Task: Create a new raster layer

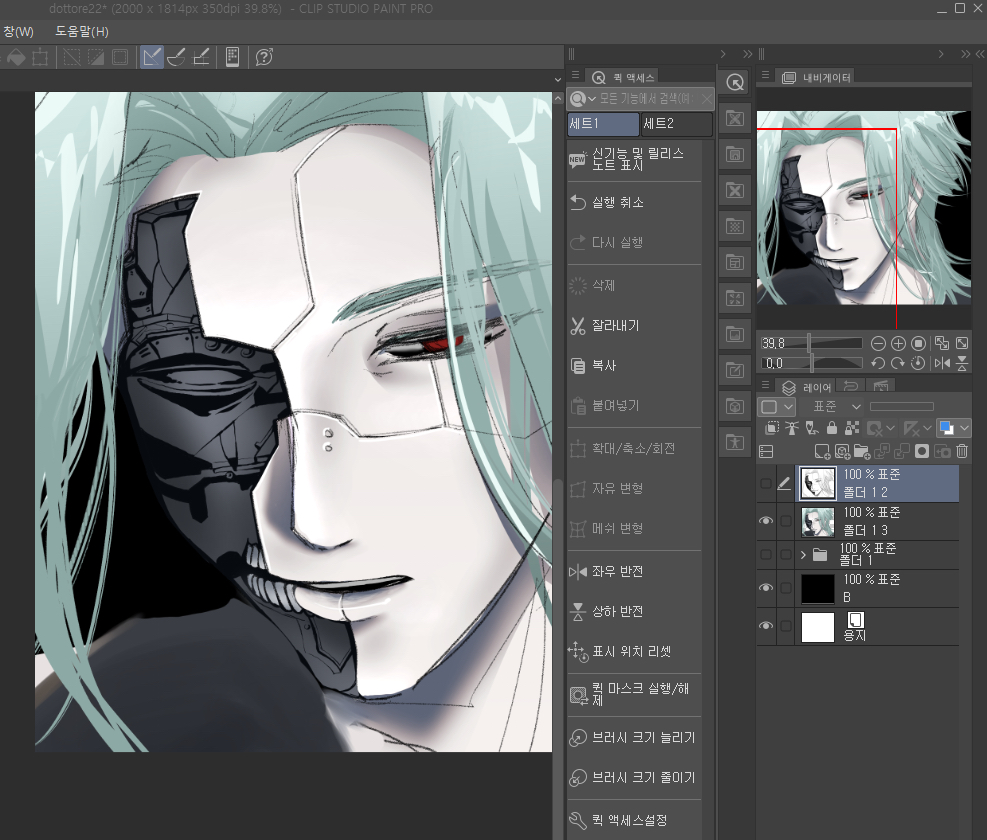Action: 822,451
